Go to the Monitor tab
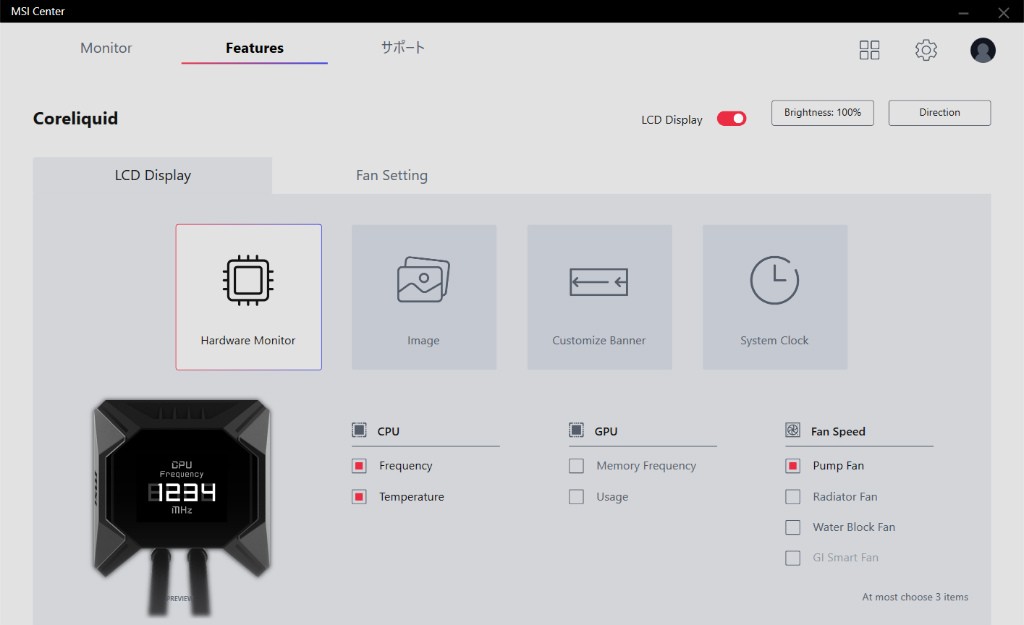Image resolution: width=1024 pixels, height=625 pixels. (106, 48)
